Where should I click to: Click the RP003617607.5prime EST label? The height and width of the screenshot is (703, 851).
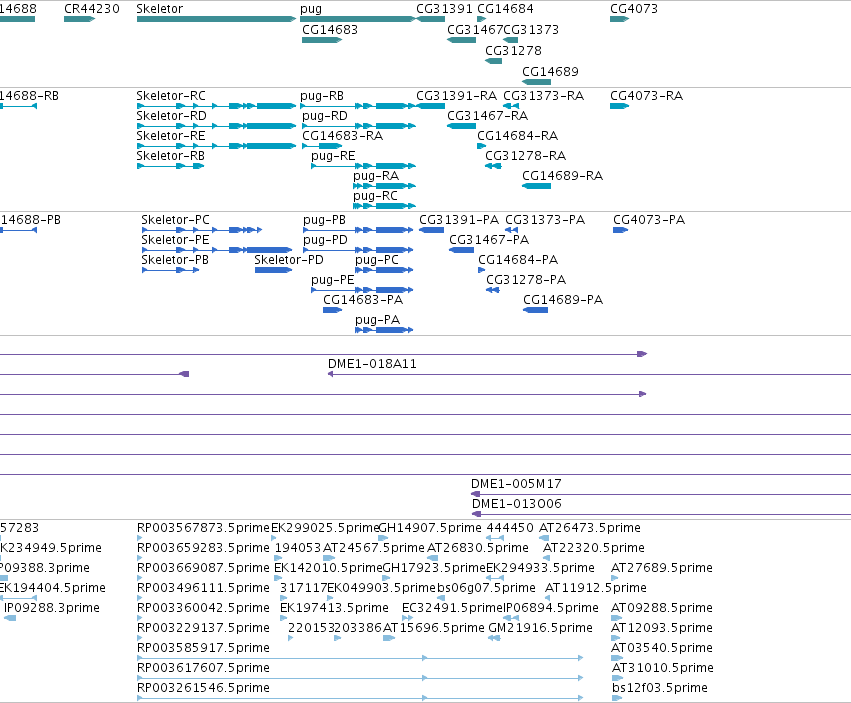pos(203,668)
